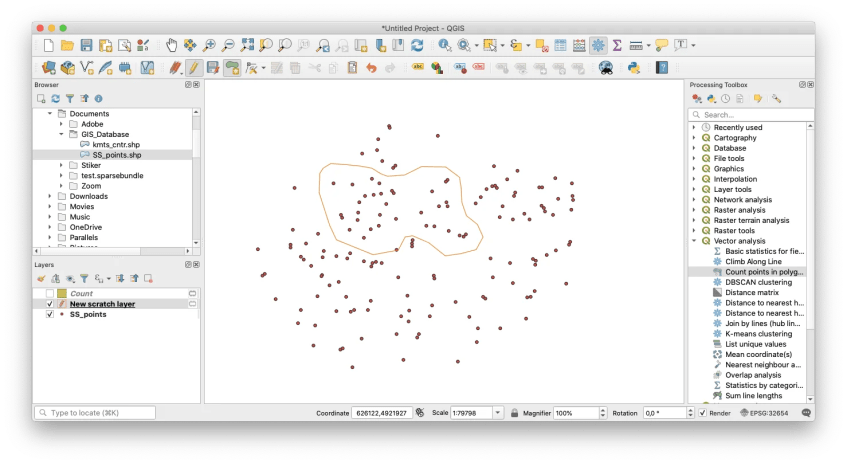This screenshot has width=847, height=463.
Task: Toggle the scale lock icon
Action: click(x=514, y=413)
